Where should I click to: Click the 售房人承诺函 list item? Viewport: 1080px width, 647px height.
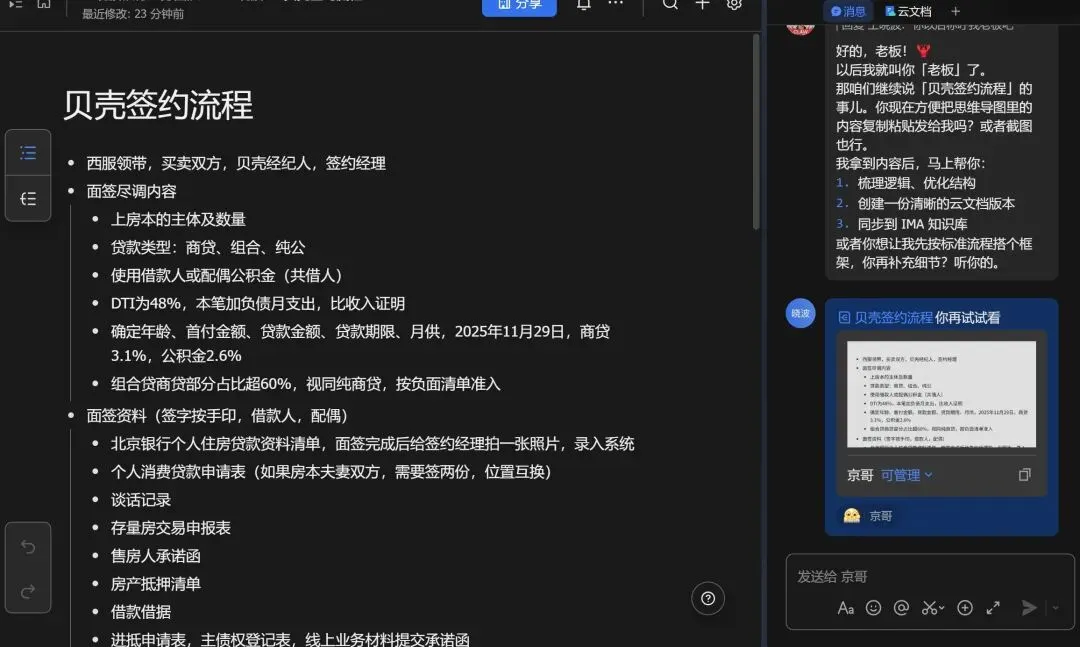[x=156, y=556]
